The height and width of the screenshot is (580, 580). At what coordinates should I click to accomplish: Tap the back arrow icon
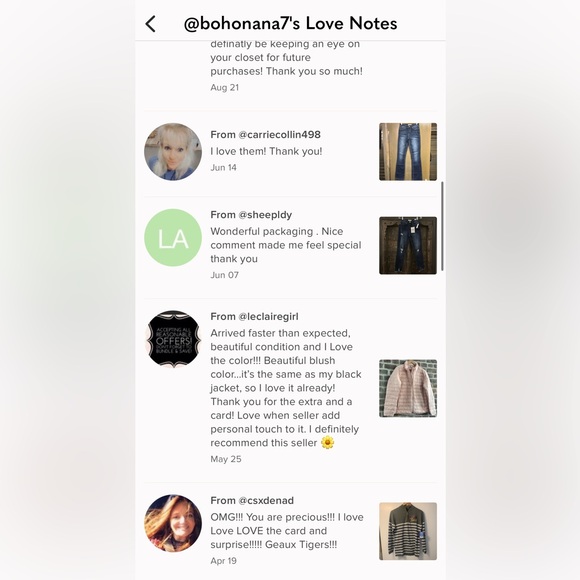[x=150, y=24]
